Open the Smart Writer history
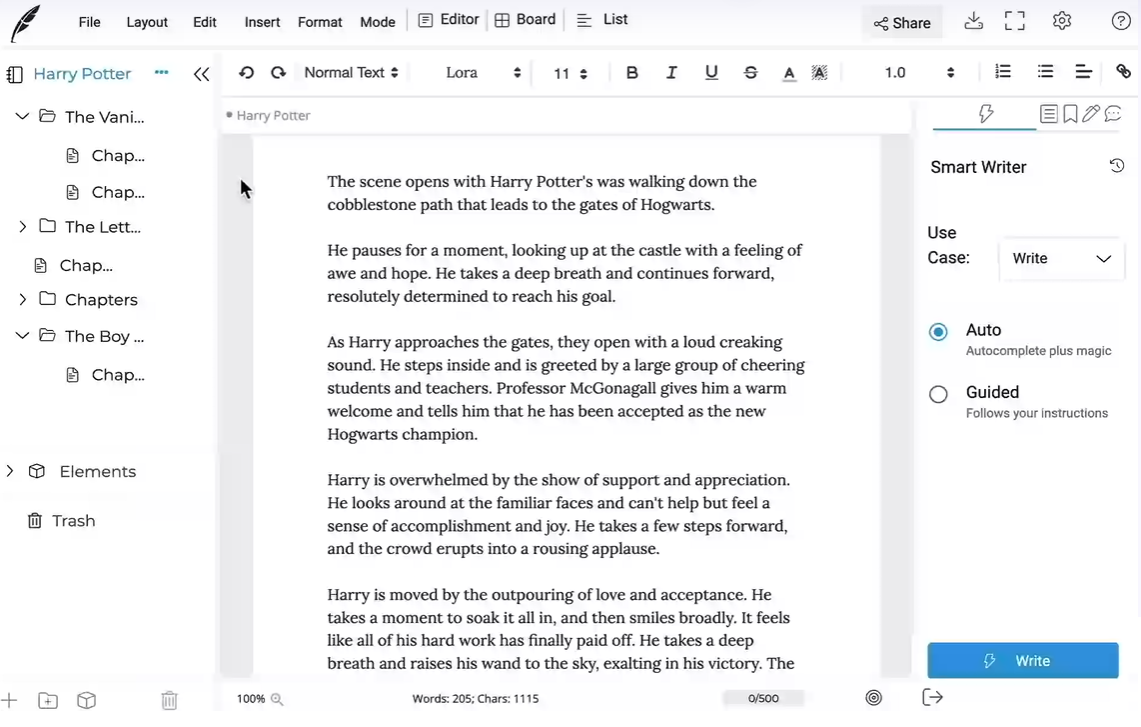Image resolution: width=1141 pixels, height=727 pixels. [1116, 166]
